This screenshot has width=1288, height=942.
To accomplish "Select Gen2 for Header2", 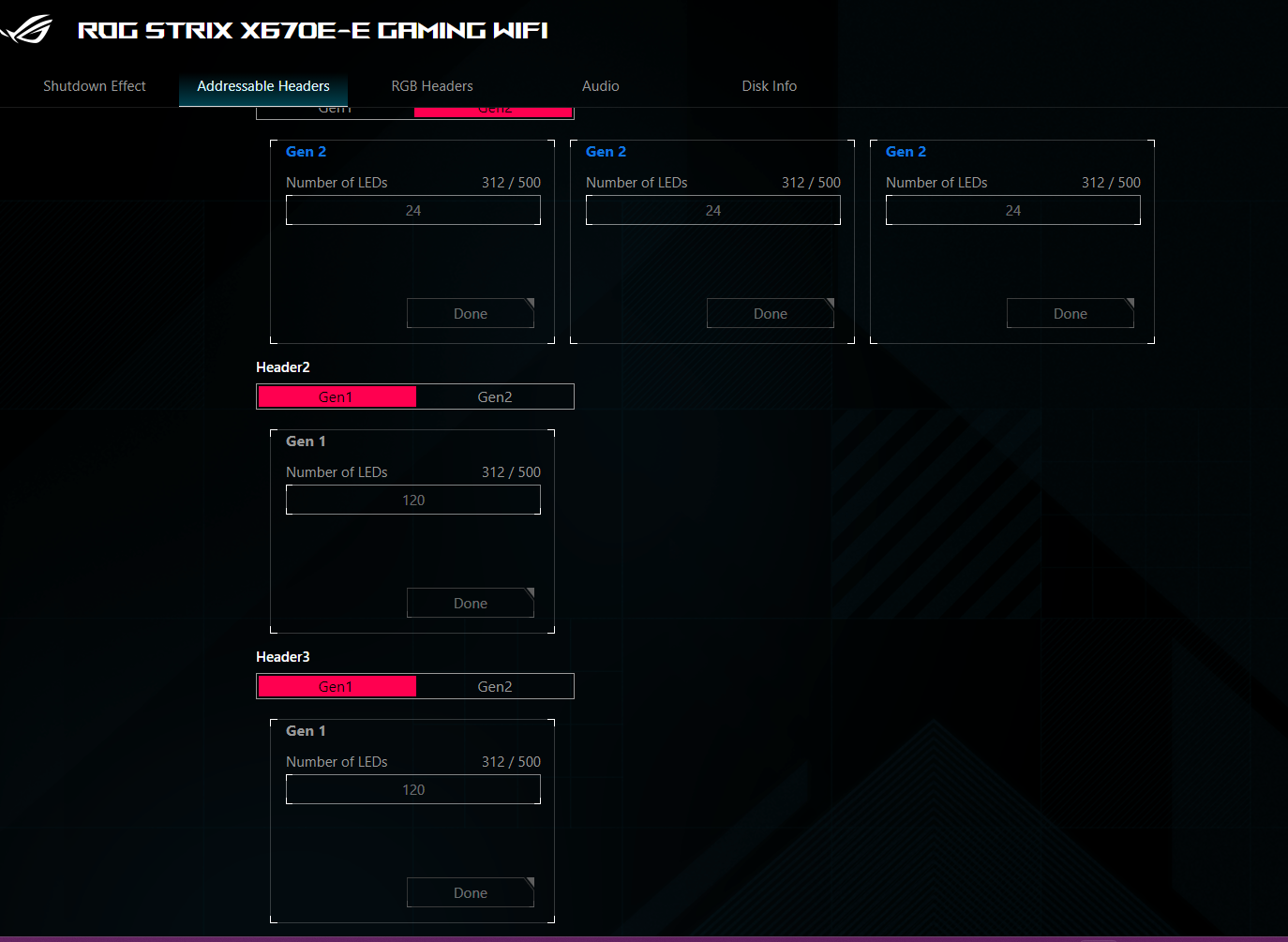I will [494, 396].
